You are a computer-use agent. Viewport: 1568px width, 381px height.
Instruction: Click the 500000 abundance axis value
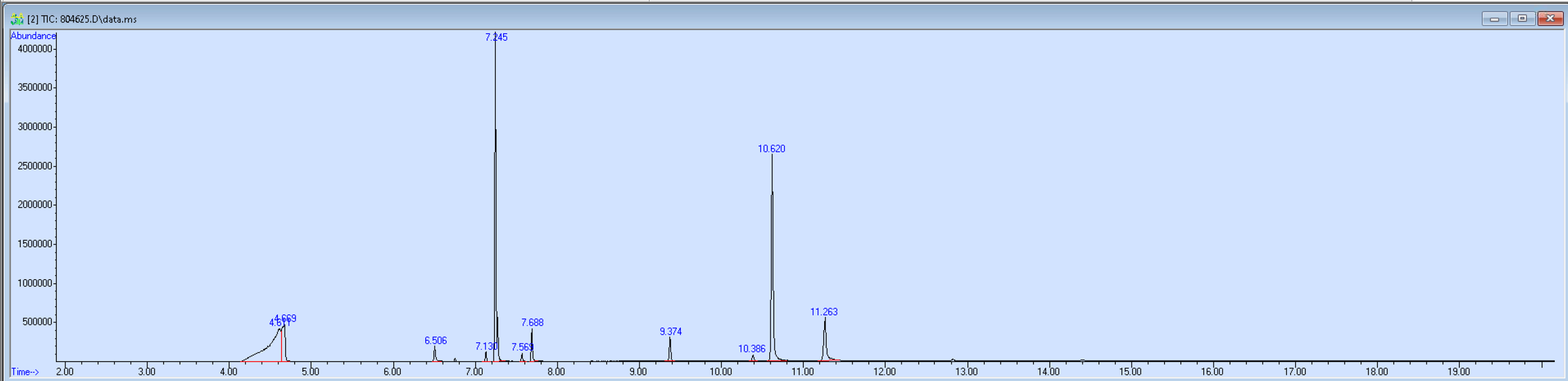click(x=38, y=322)
